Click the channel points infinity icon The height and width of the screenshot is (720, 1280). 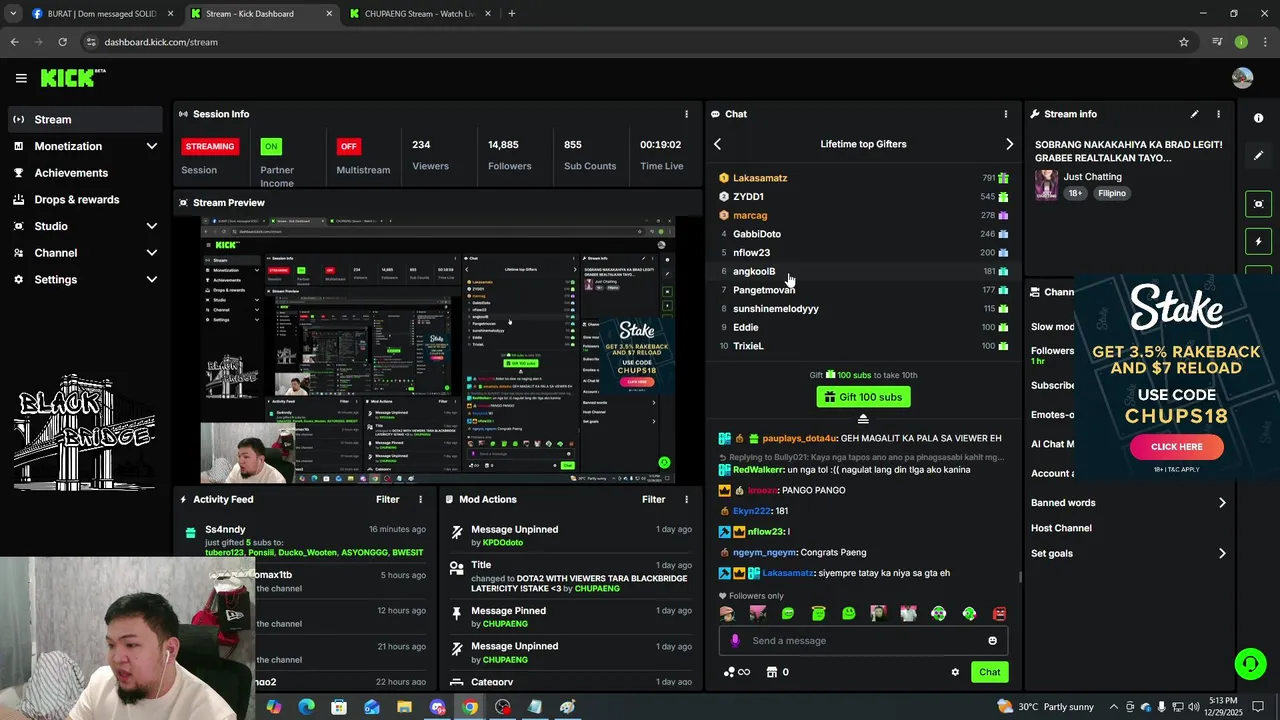point(737,672)
